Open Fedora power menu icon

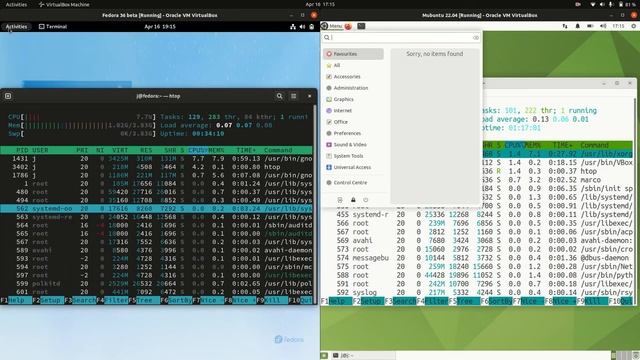(311, 27)
